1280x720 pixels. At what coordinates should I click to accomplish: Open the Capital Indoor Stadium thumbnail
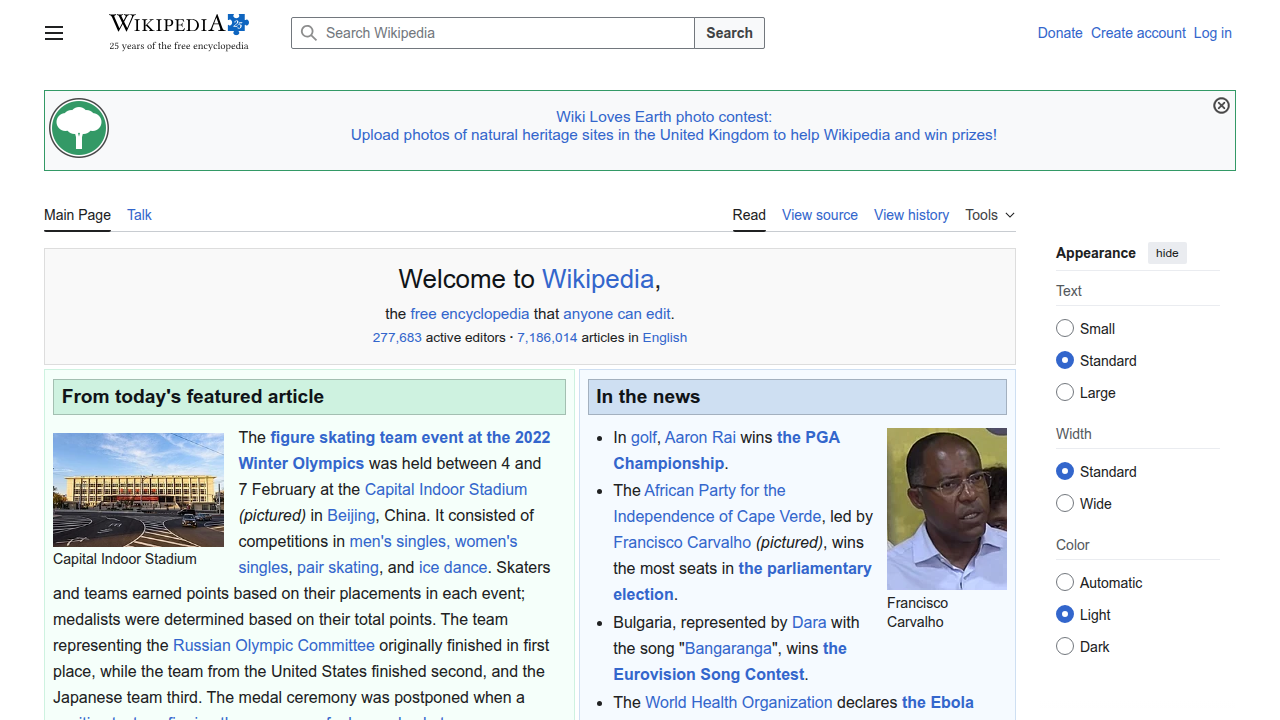[x=138, y=490]
